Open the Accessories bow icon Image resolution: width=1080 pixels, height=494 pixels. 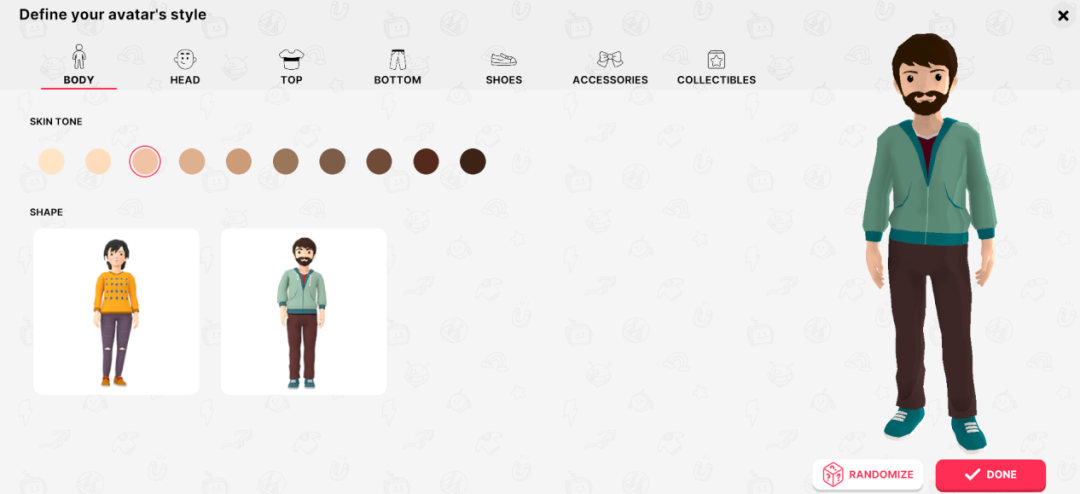coord(610,59)
